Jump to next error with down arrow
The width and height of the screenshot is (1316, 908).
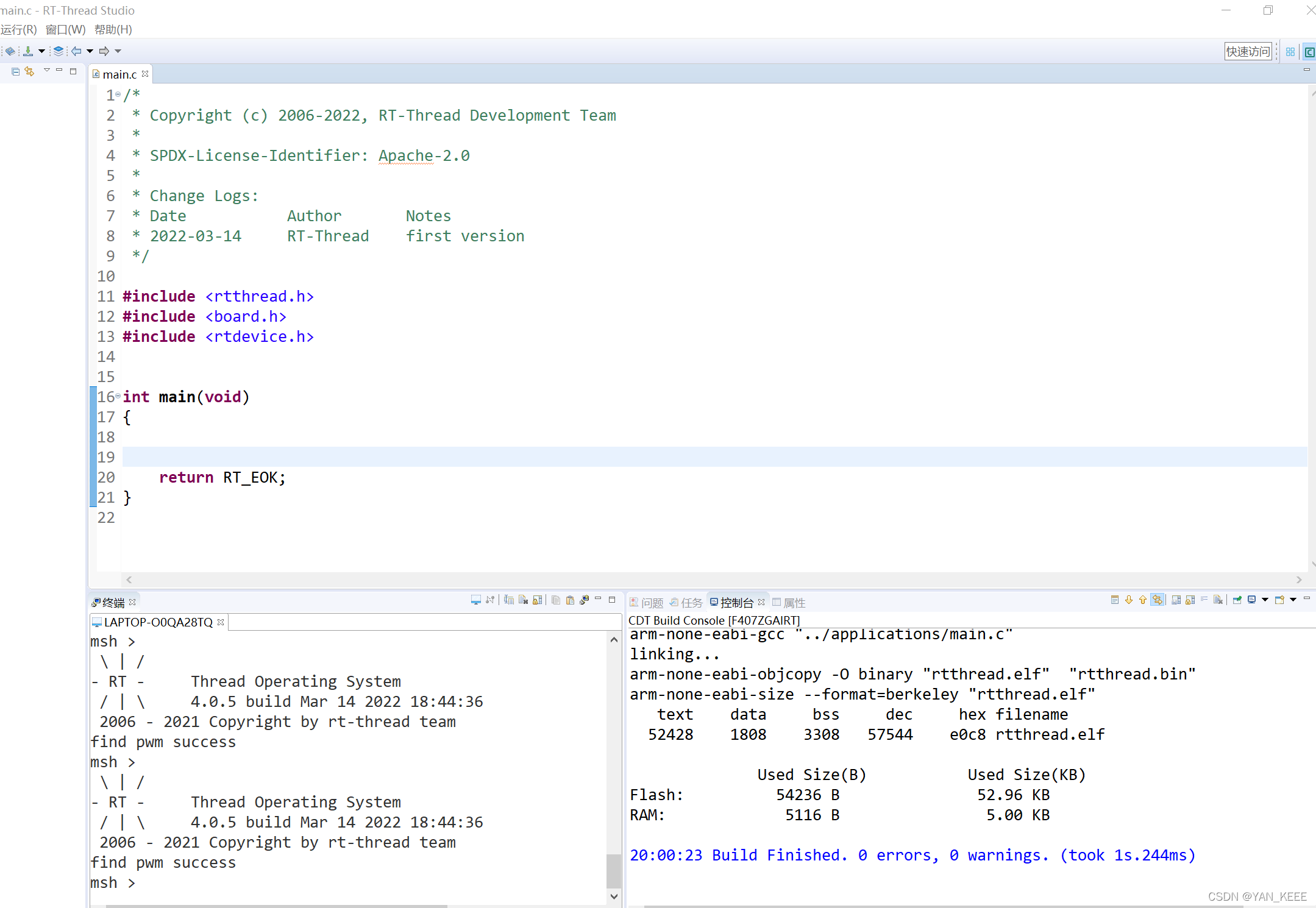(1129, 600)
